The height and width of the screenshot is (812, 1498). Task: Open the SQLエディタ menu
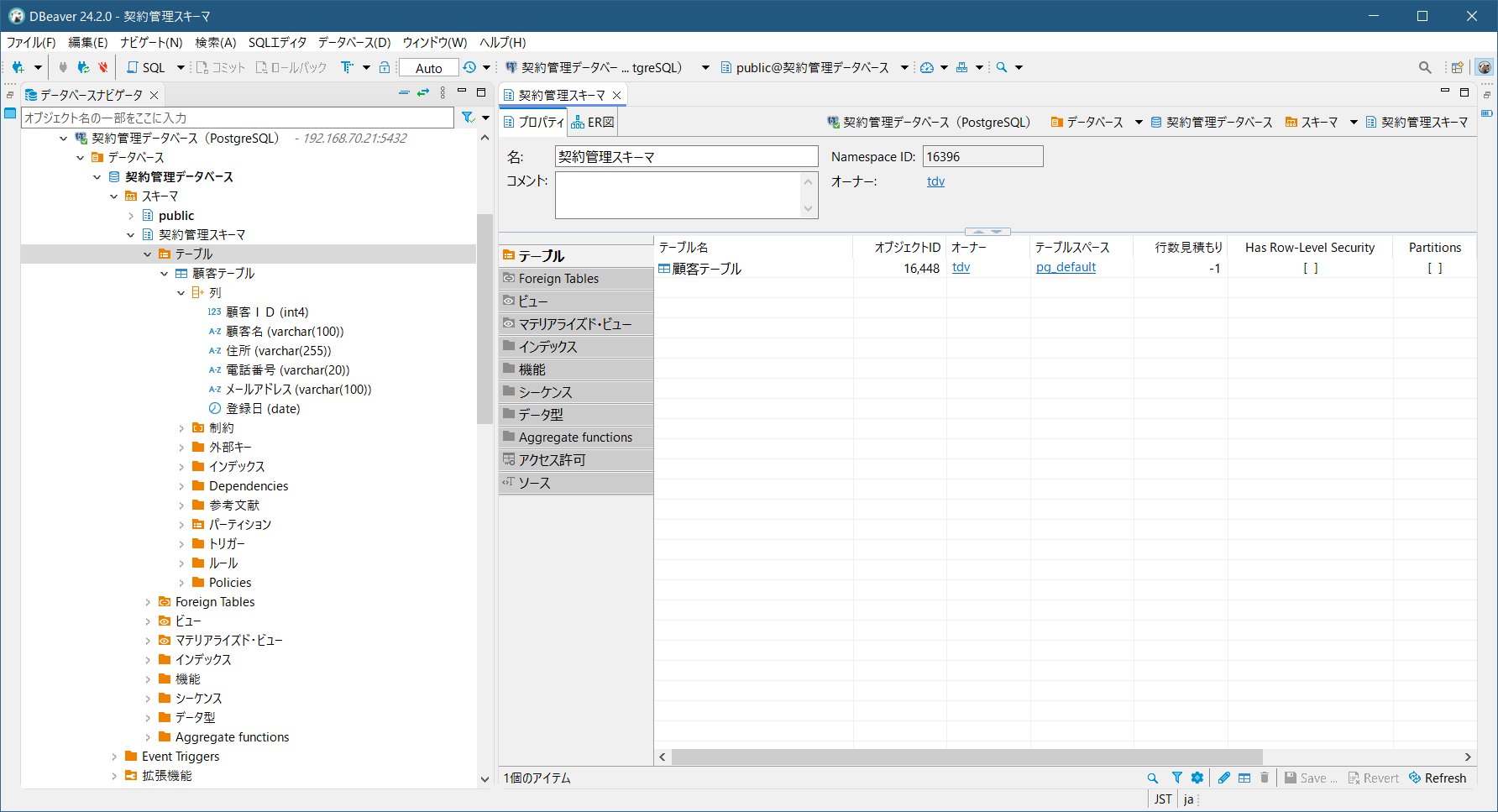[277, 43]
